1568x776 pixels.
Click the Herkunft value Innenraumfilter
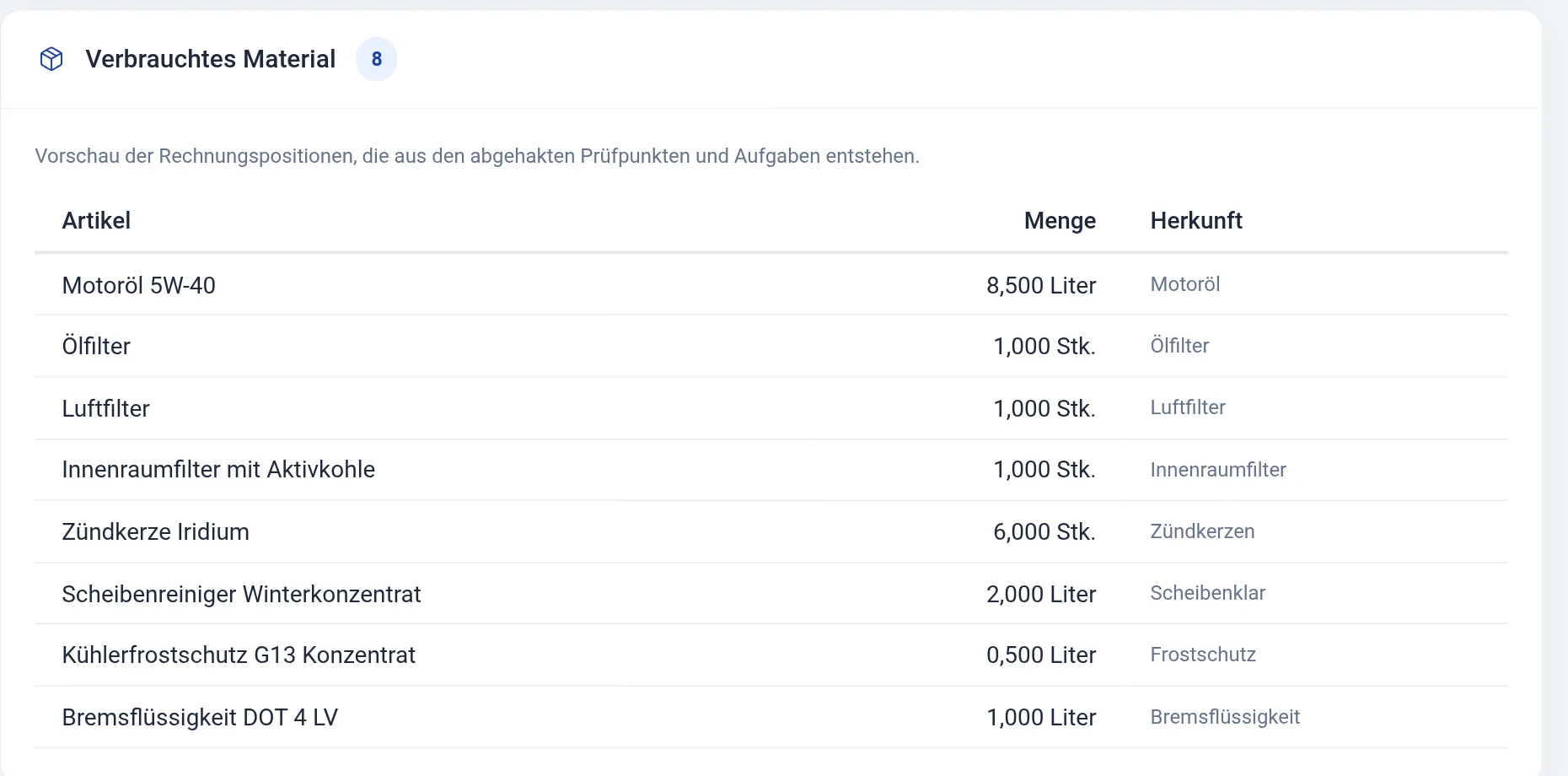point(1218,470)
